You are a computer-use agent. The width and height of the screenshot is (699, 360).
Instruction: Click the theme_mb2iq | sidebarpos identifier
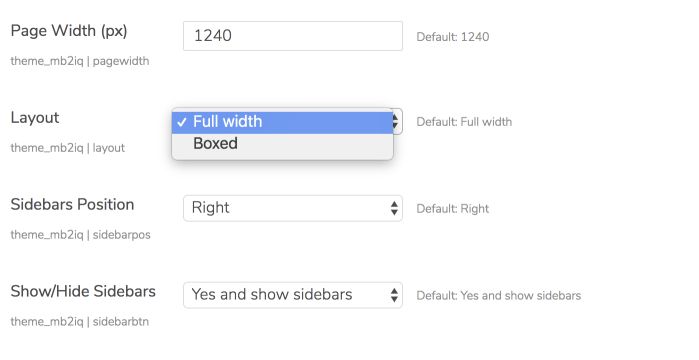[80, 235]
